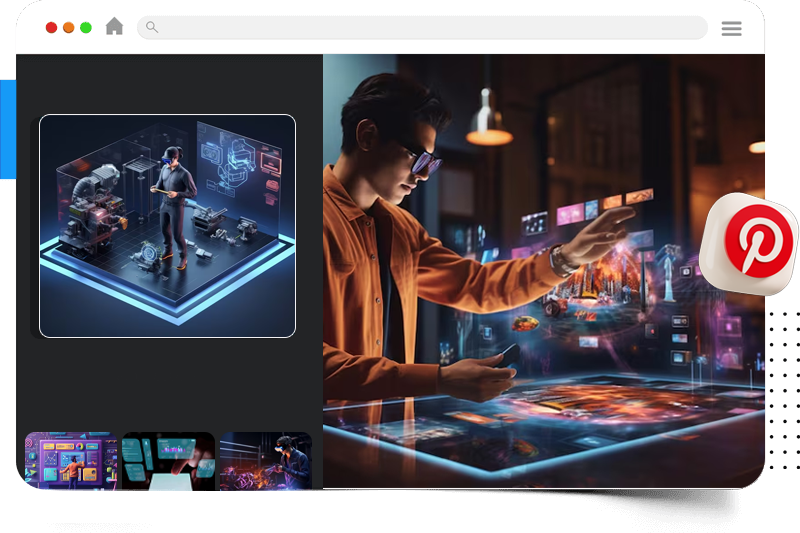The width and height of the screenshot is (800, 533).
Task: Click the home icon in the browser bar
Action: pyautogui.click(x=115, y=27)
